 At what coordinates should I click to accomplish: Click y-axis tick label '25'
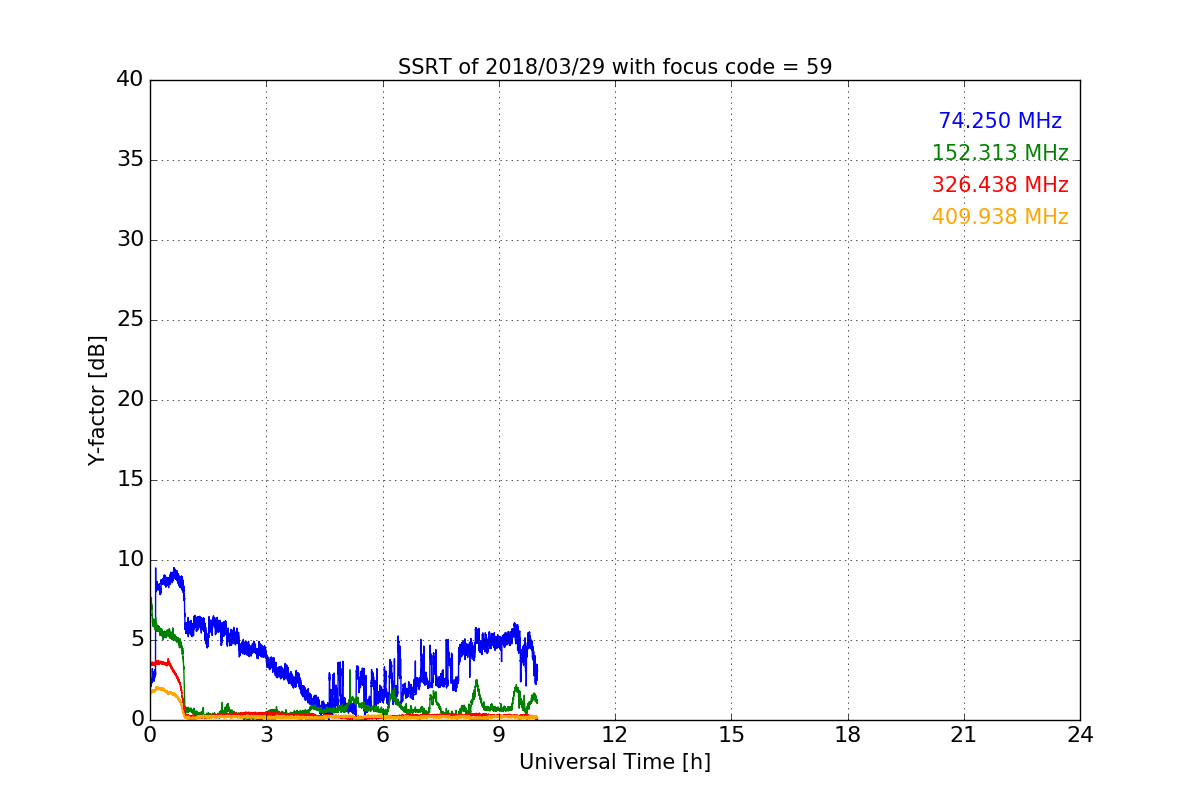click(x=131, y=319)
